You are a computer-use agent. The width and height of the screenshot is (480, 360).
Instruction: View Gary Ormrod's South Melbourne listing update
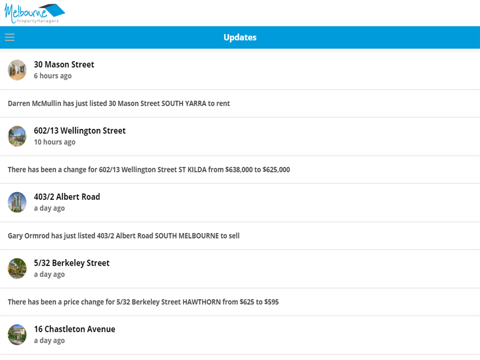coord(124,236)
